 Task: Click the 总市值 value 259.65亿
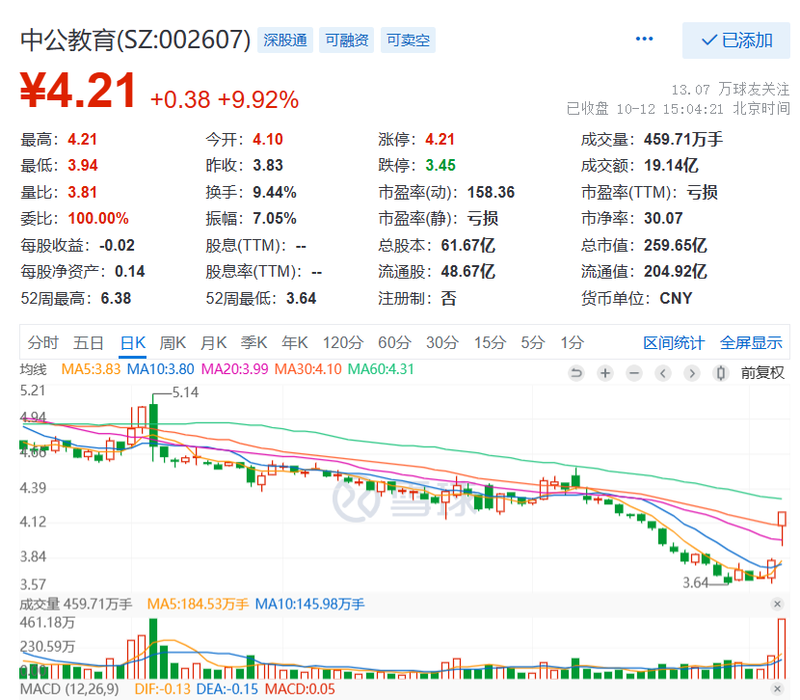676,245
